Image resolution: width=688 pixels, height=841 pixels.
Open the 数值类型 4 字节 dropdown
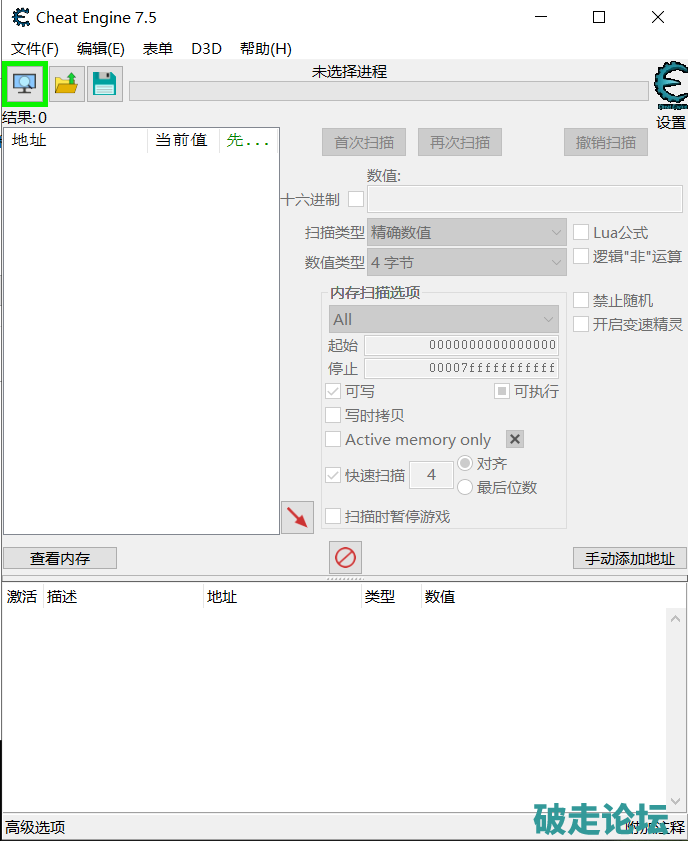coord(466,263)
